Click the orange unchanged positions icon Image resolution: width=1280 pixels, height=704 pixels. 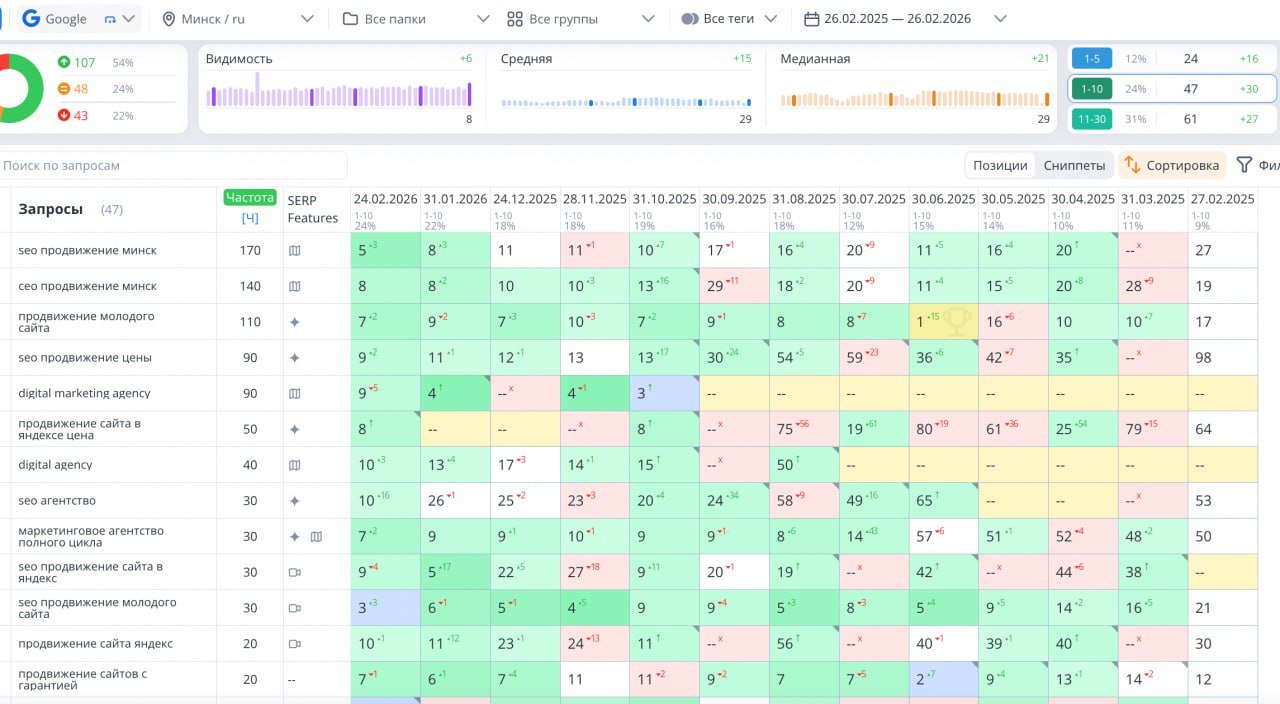click(x=64, y=89)
